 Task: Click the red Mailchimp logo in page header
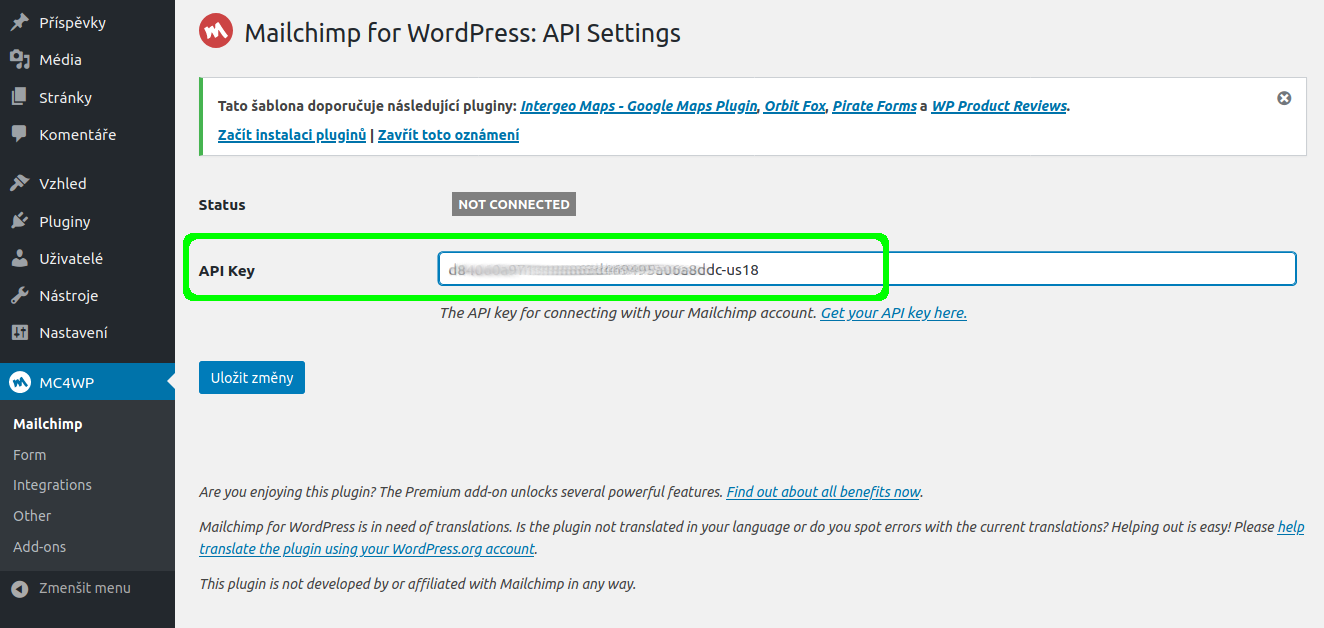click(216, 31)
